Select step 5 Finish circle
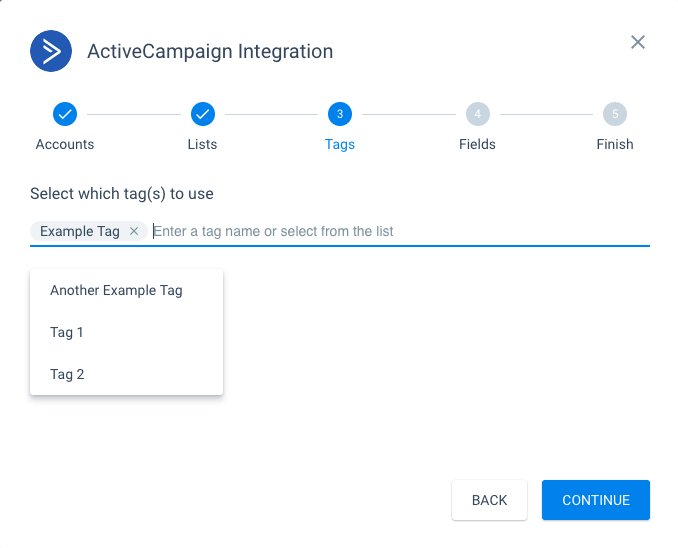The image size is (678, 548). point(615,114)
